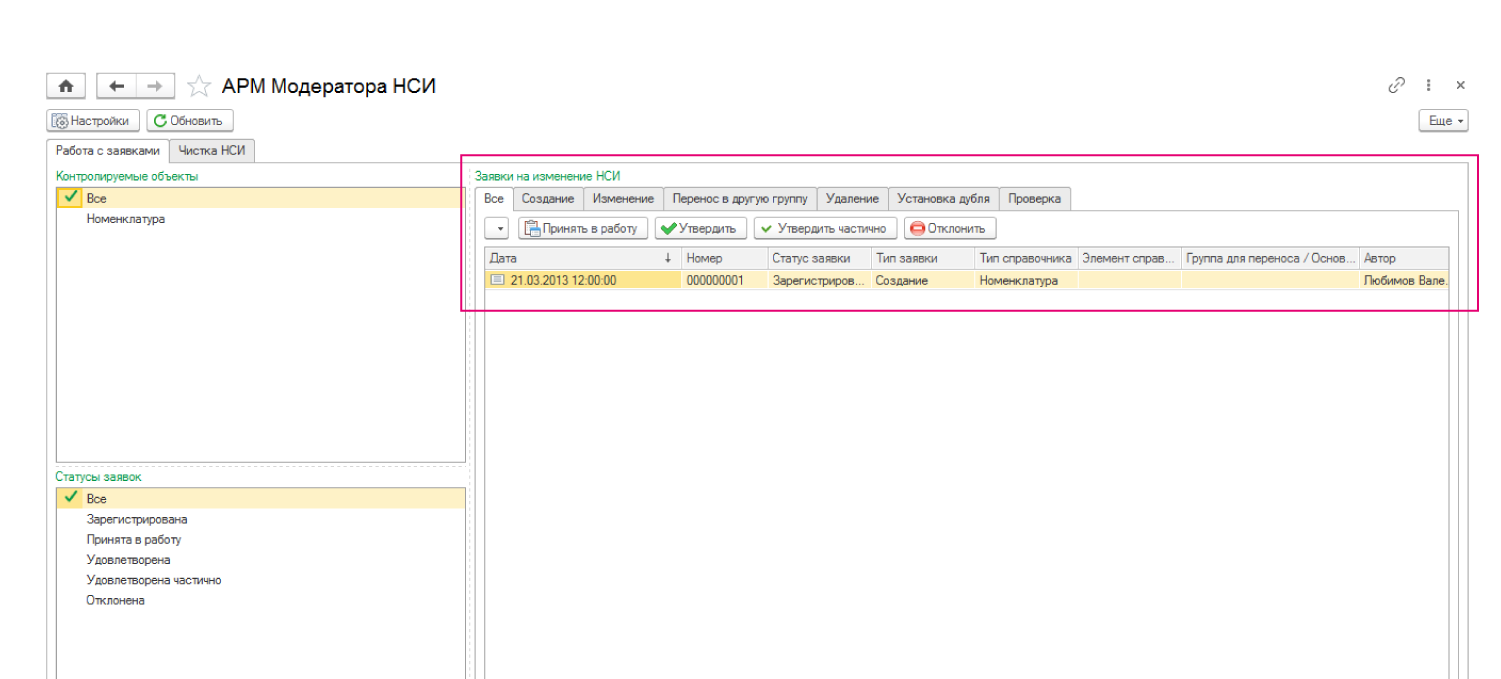This screenshot has width=1501, height=679.
Task: Go back with the left arrow
Action: (116, 87)
